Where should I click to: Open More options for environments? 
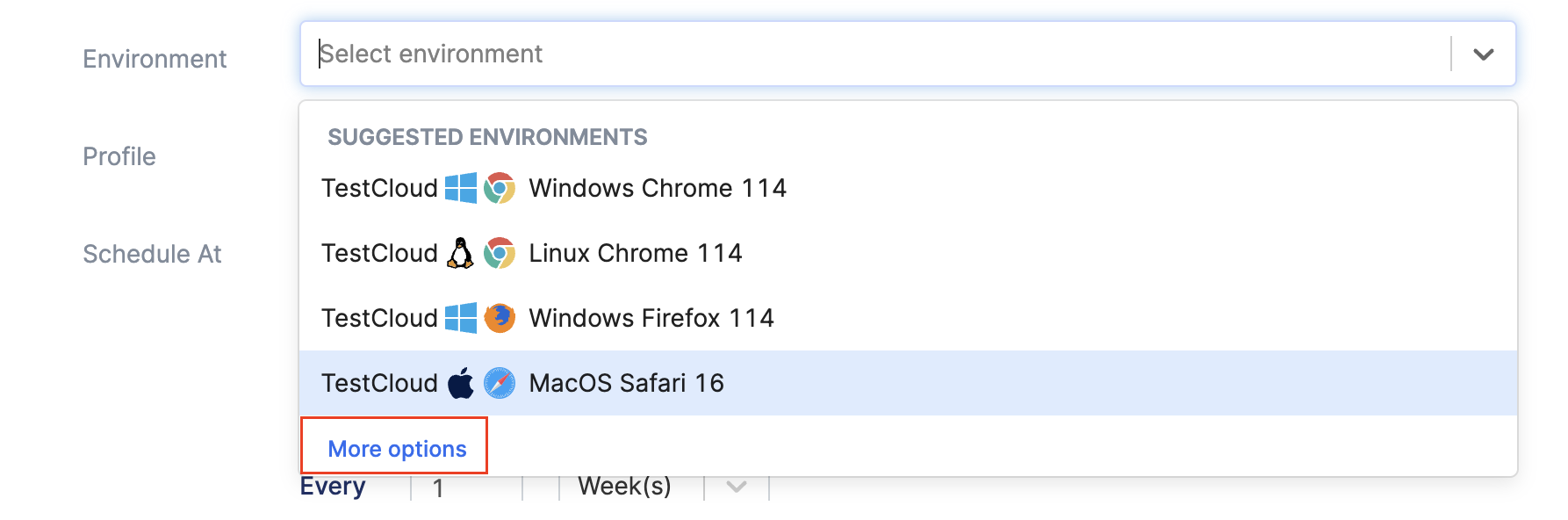click(x=396, y=448)
